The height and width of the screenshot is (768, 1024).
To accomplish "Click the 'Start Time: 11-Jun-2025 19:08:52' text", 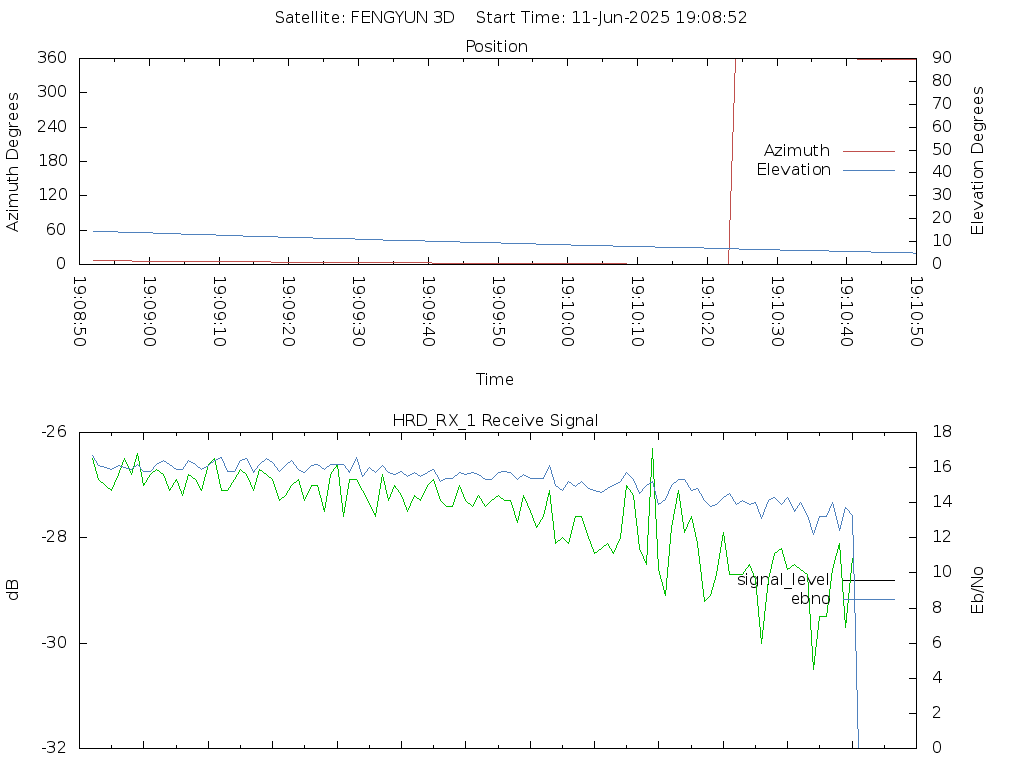I will [611, 18].
